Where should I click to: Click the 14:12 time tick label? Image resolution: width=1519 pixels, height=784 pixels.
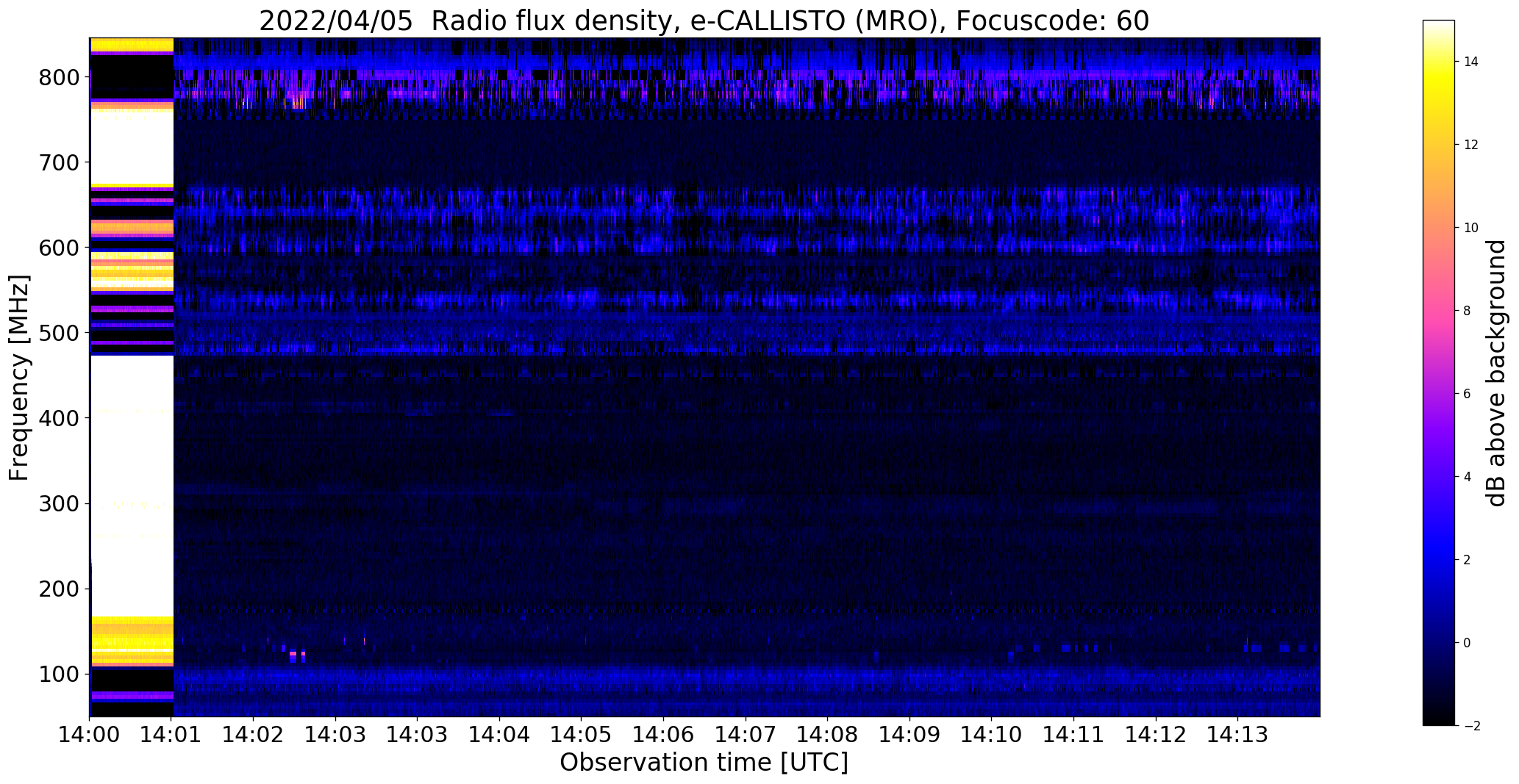point(1156,734)
